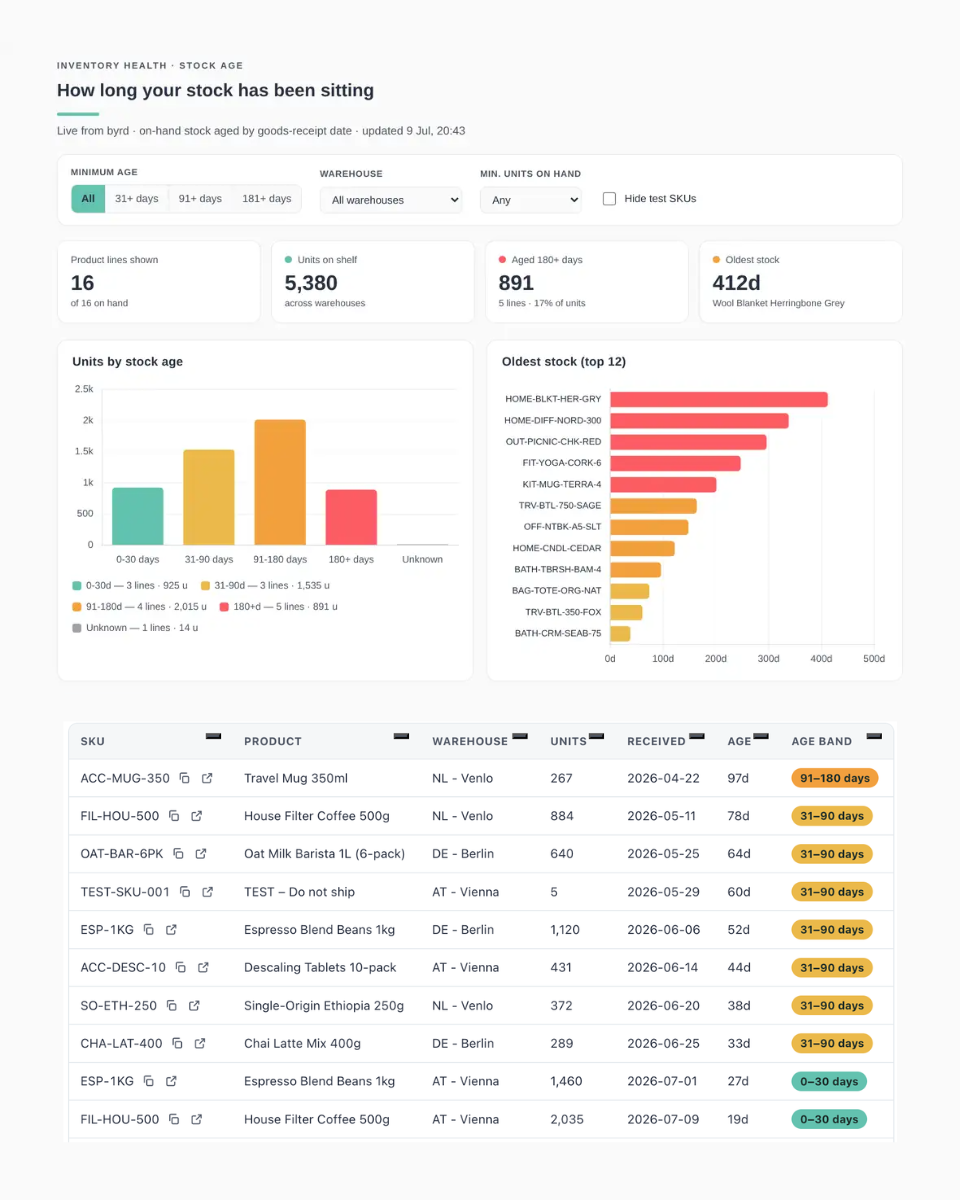
Task: Click 31–90 days badge on Chai Latte row
Action: 832,1044
